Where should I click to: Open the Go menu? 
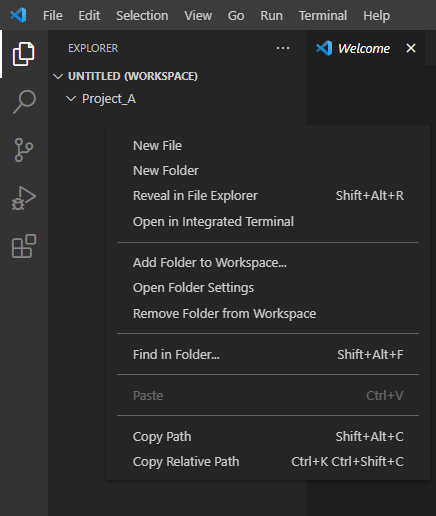236,16
